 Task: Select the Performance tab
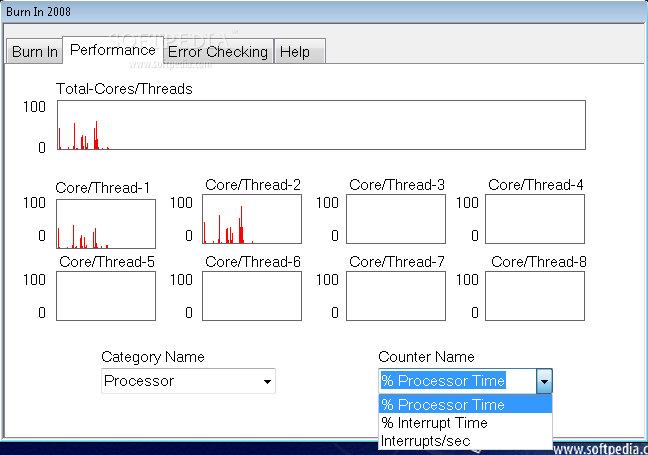113,50
